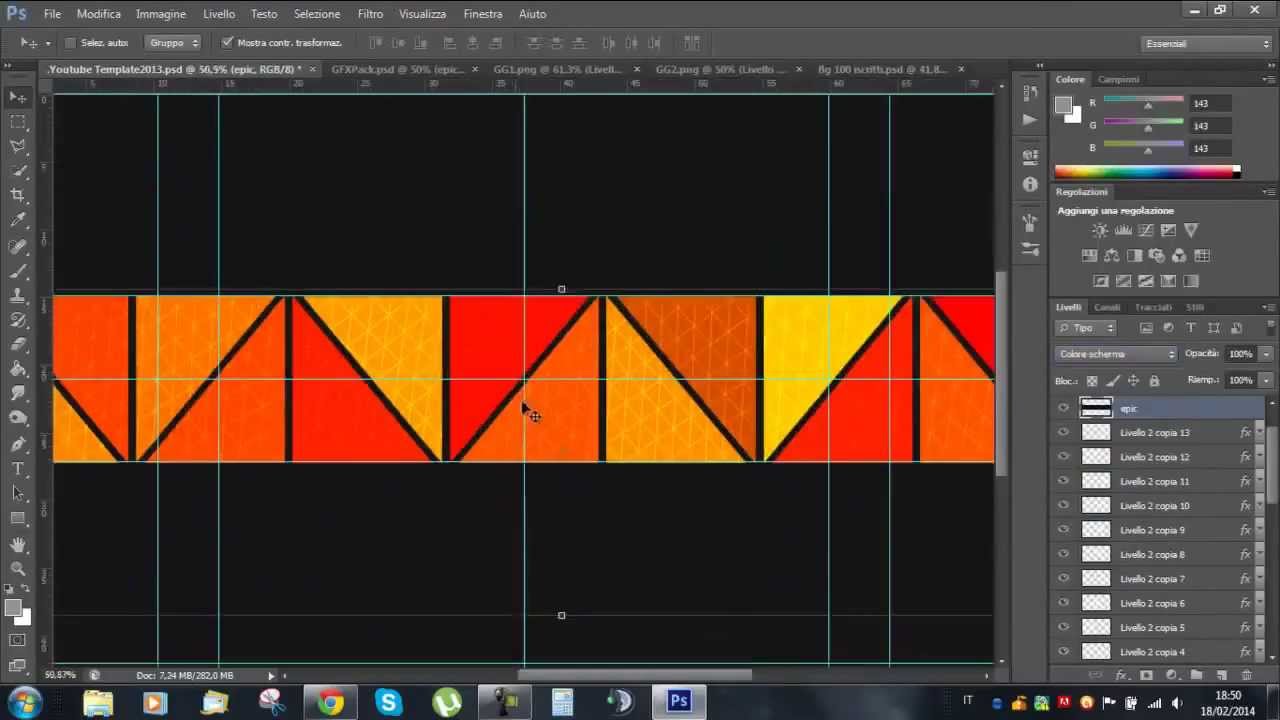Open Color panel flyout menu

pyautogui.click(x=1267, y=79)
